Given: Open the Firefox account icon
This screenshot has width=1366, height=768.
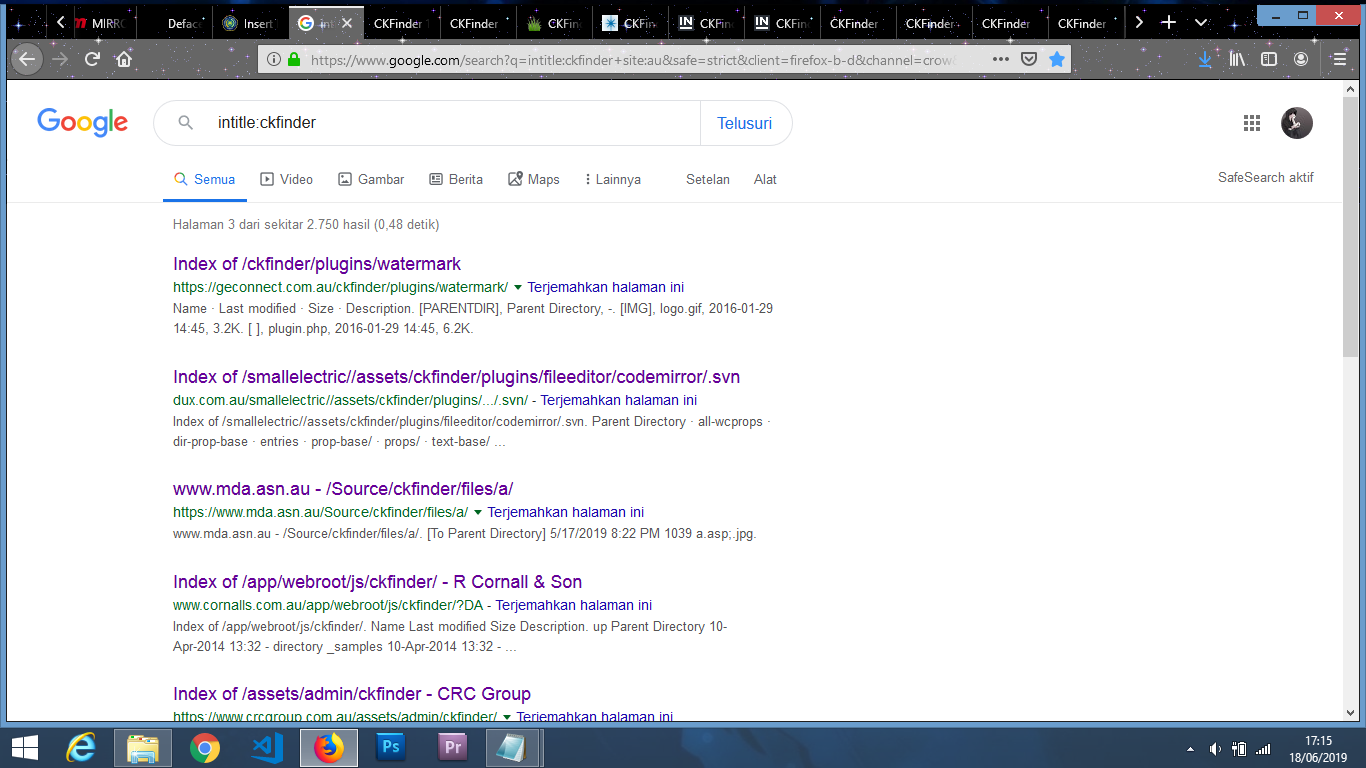Looking at the screenshot, I should click(x=1301, y=59).
